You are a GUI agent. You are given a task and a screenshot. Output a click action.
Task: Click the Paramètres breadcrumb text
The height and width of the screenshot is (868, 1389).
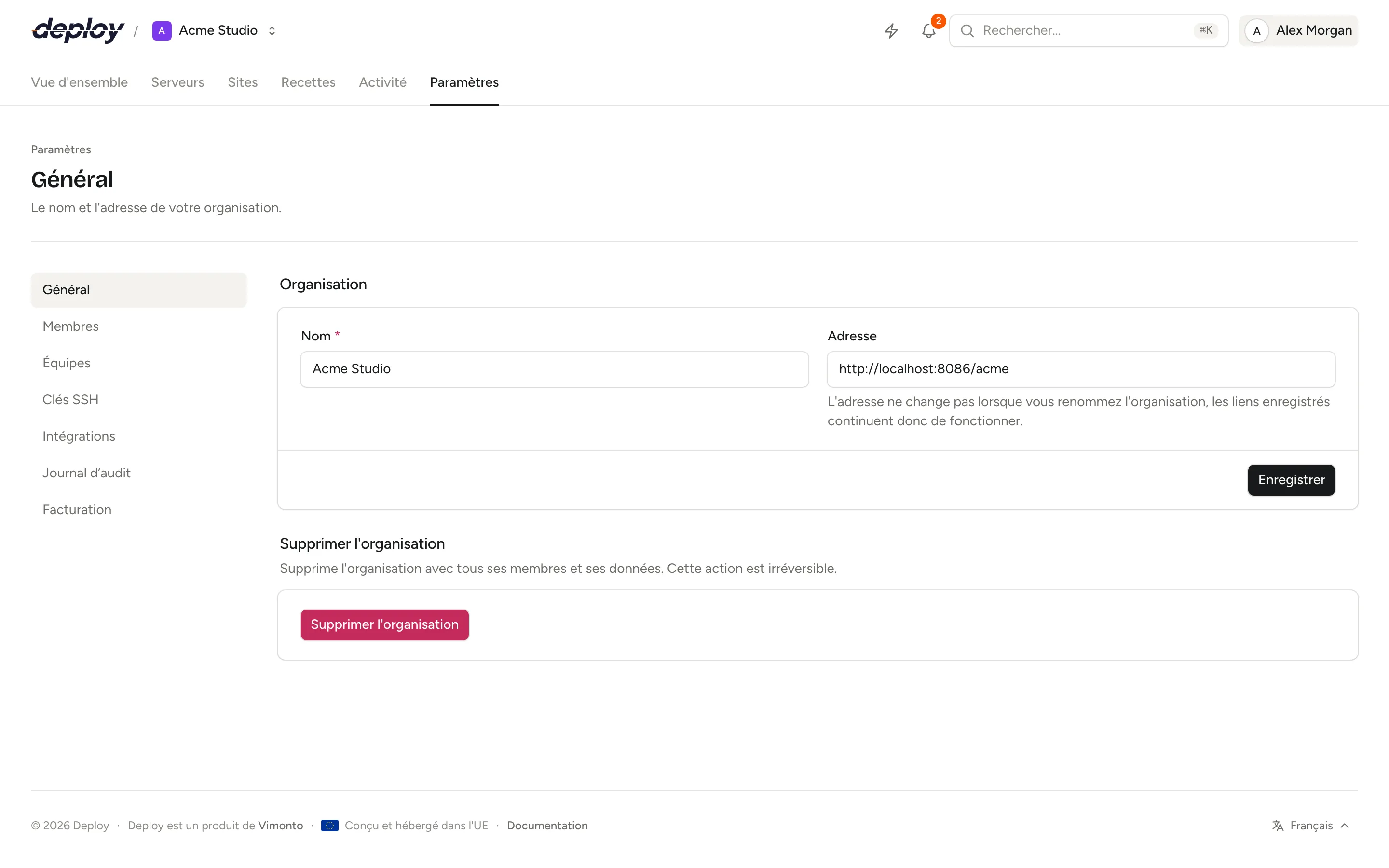61,149
